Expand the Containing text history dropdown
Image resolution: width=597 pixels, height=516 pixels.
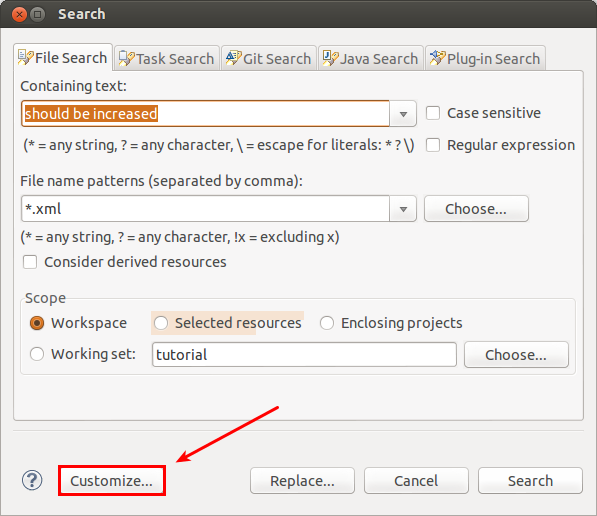[403, 114]
